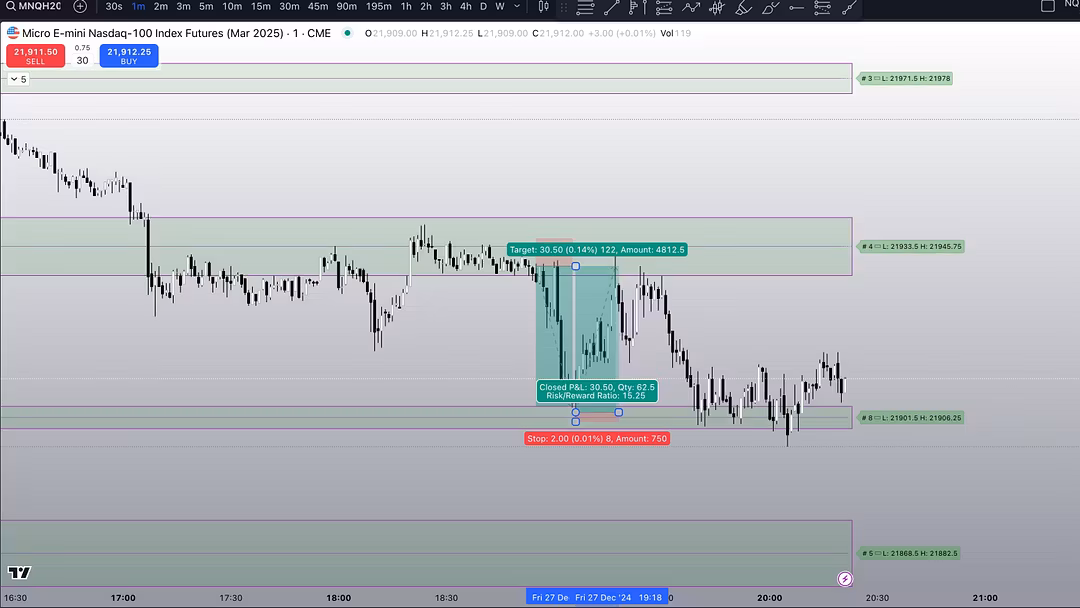Select the trend line drawing tool

(611, 8)
